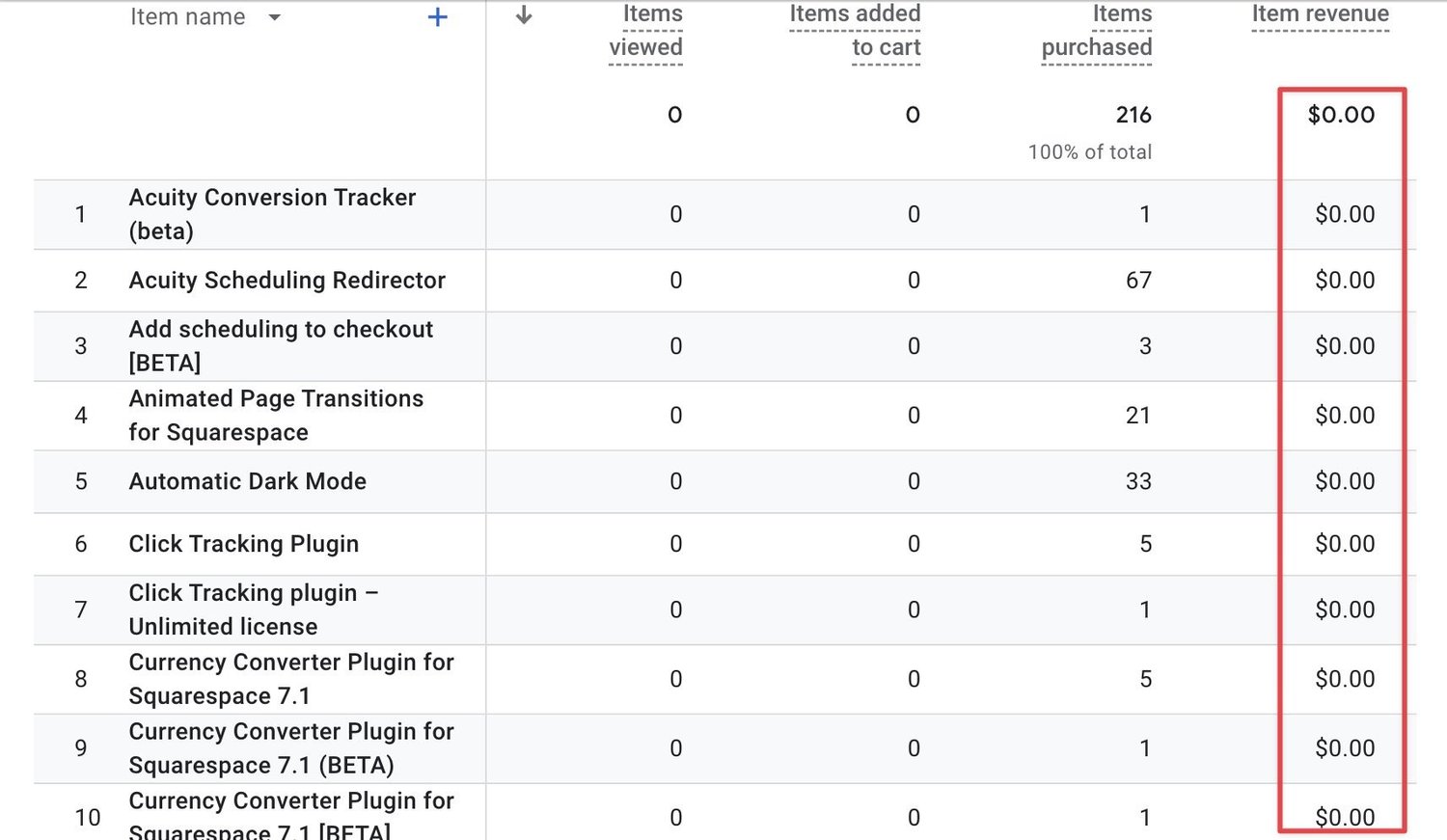Click purchased count 21 for Animated Page Transitions
This screenshot has height=840, width=1447.
click(x=1138, y=416)
